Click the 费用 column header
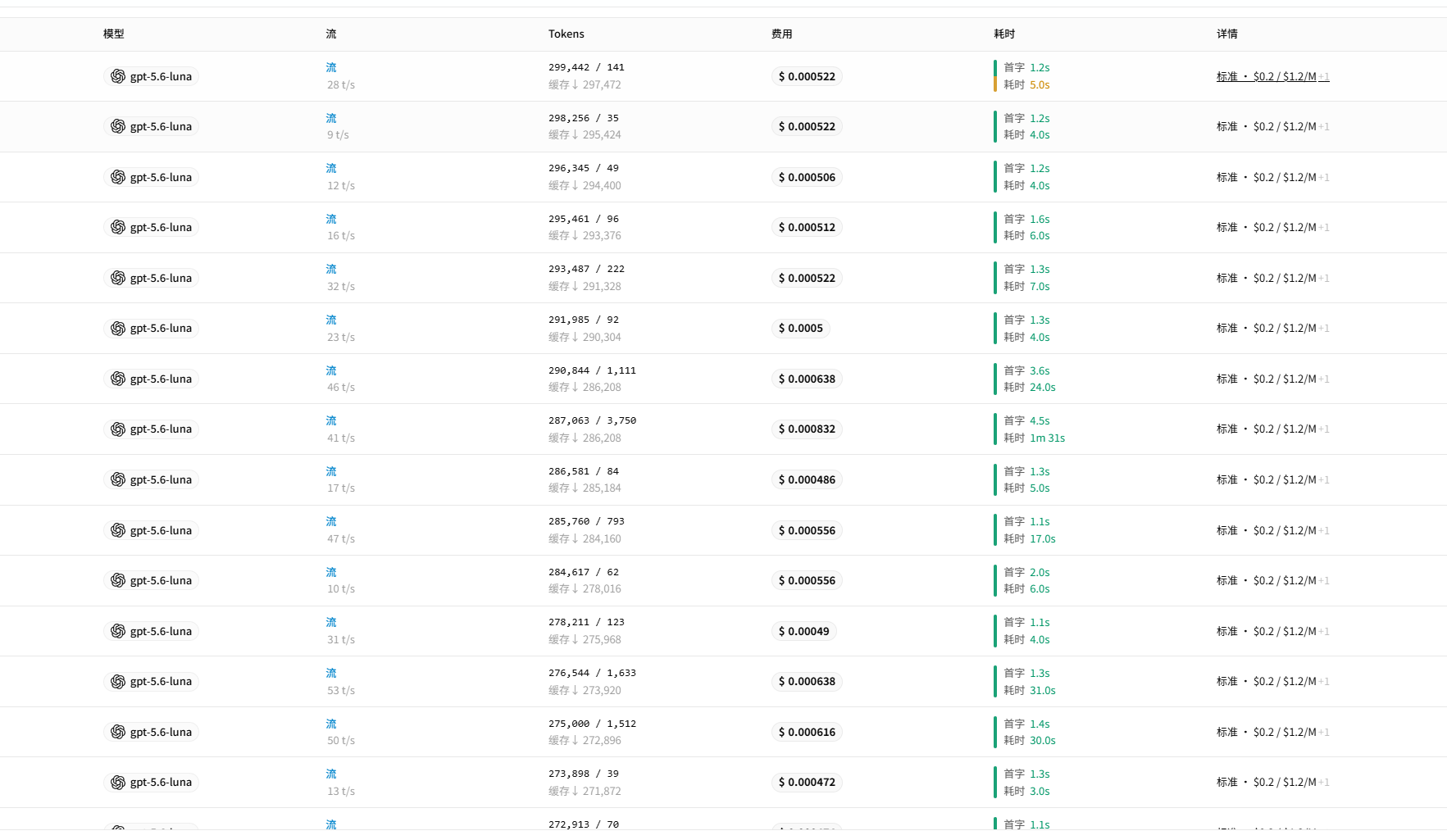 782,34
